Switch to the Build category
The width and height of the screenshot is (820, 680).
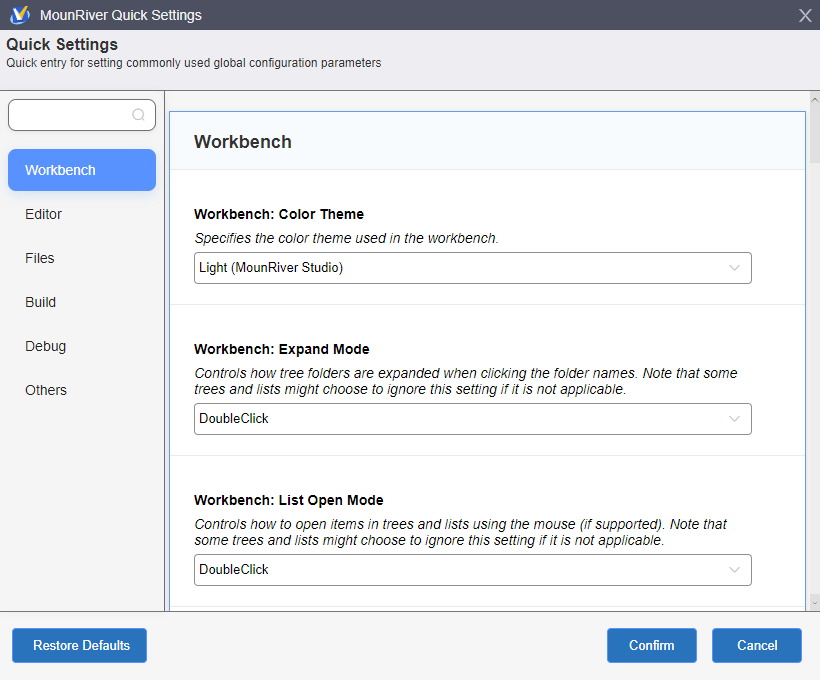[40, 302]
